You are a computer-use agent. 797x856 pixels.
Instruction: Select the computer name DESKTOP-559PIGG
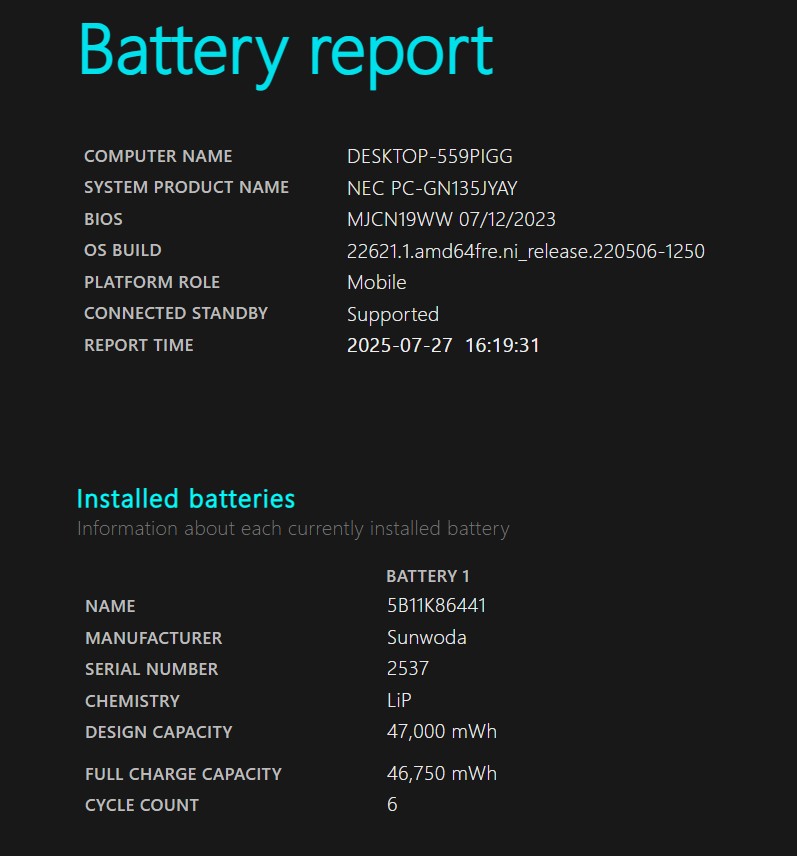(430, 157)
